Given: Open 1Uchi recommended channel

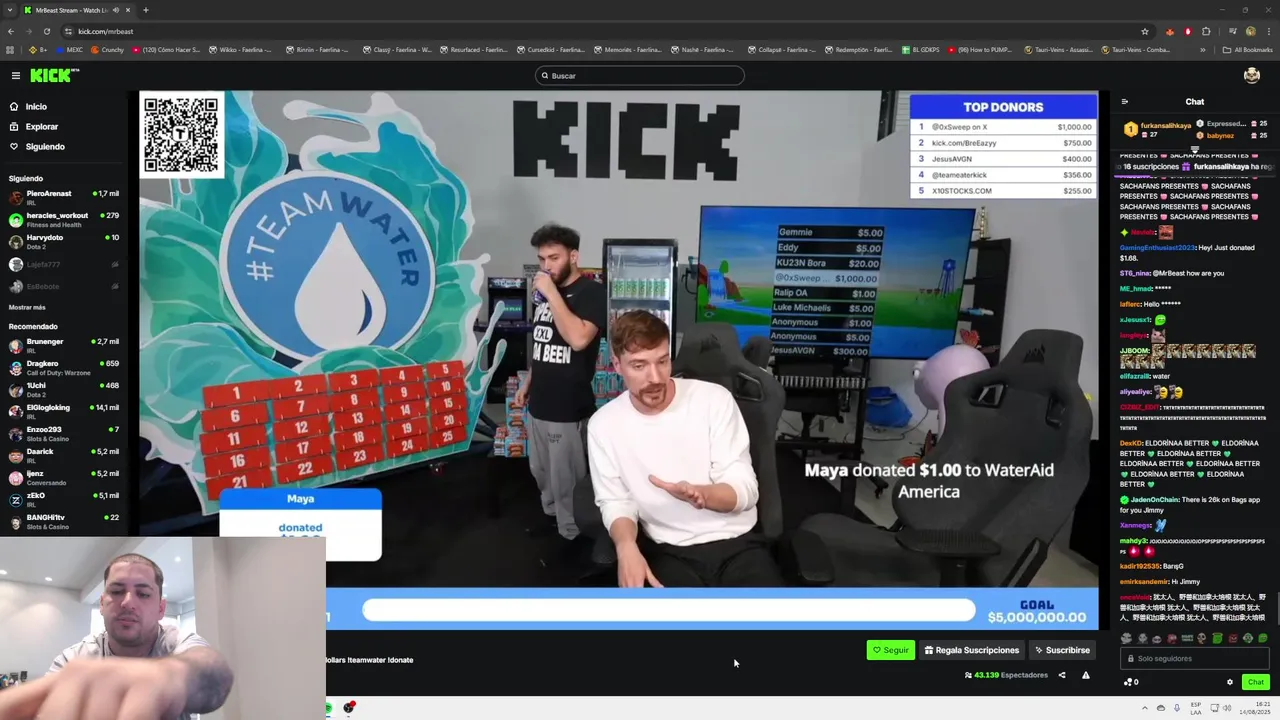Looking at the screenshot, I should pyautogui.click(x=64, y=389).
